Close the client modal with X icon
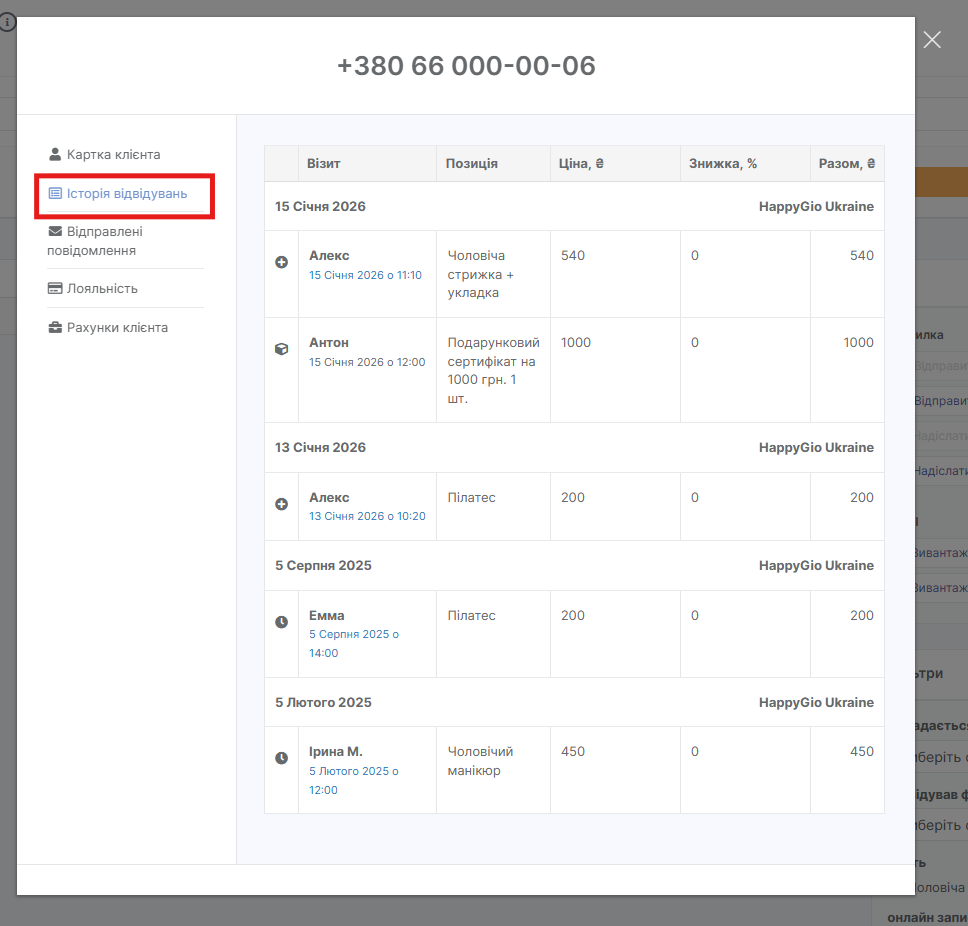The image size is (968, 926). [932, 40]
